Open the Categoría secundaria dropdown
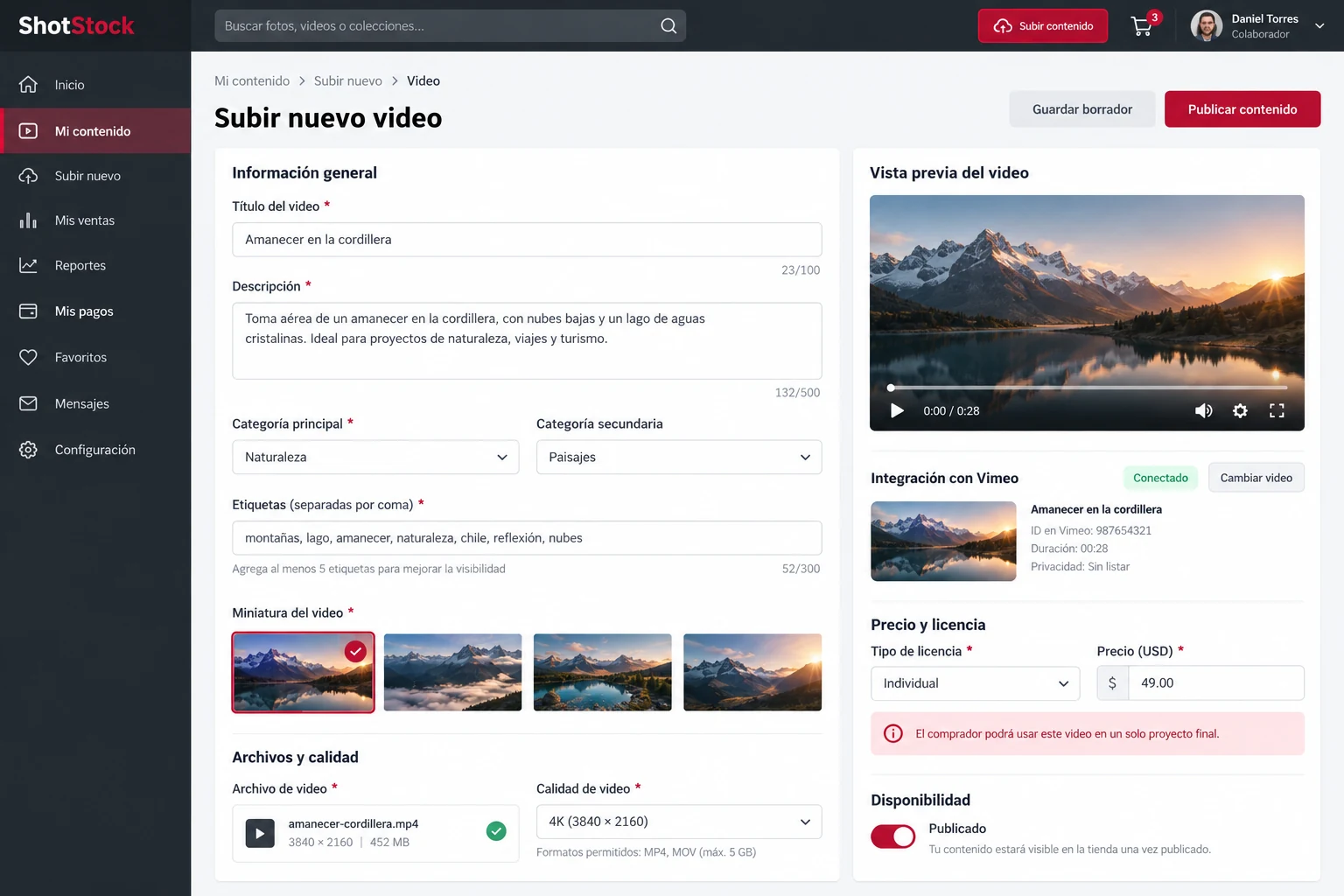 pyautogui.click(x=679, y=457)
